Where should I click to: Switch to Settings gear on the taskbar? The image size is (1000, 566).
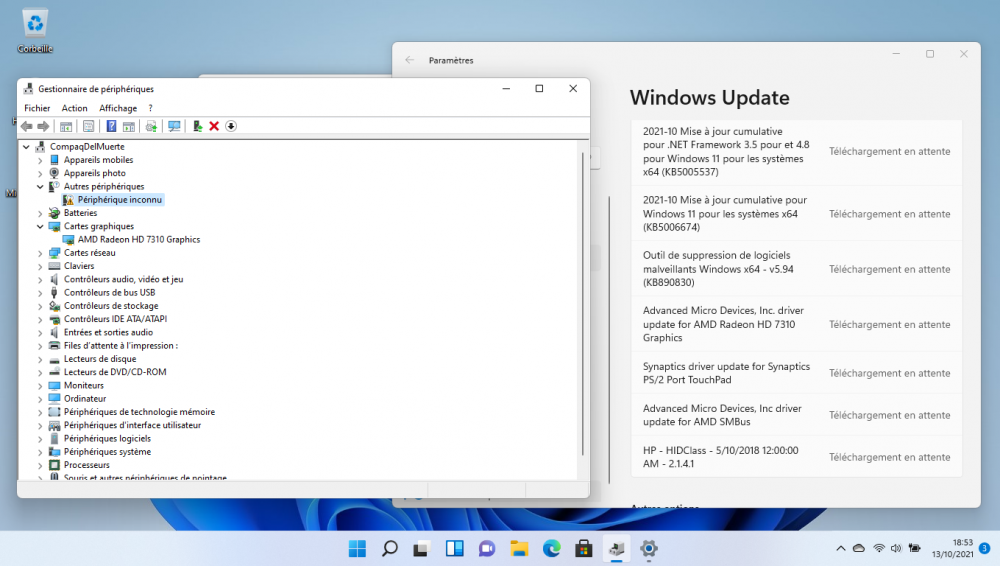click(x=649, y=548)
